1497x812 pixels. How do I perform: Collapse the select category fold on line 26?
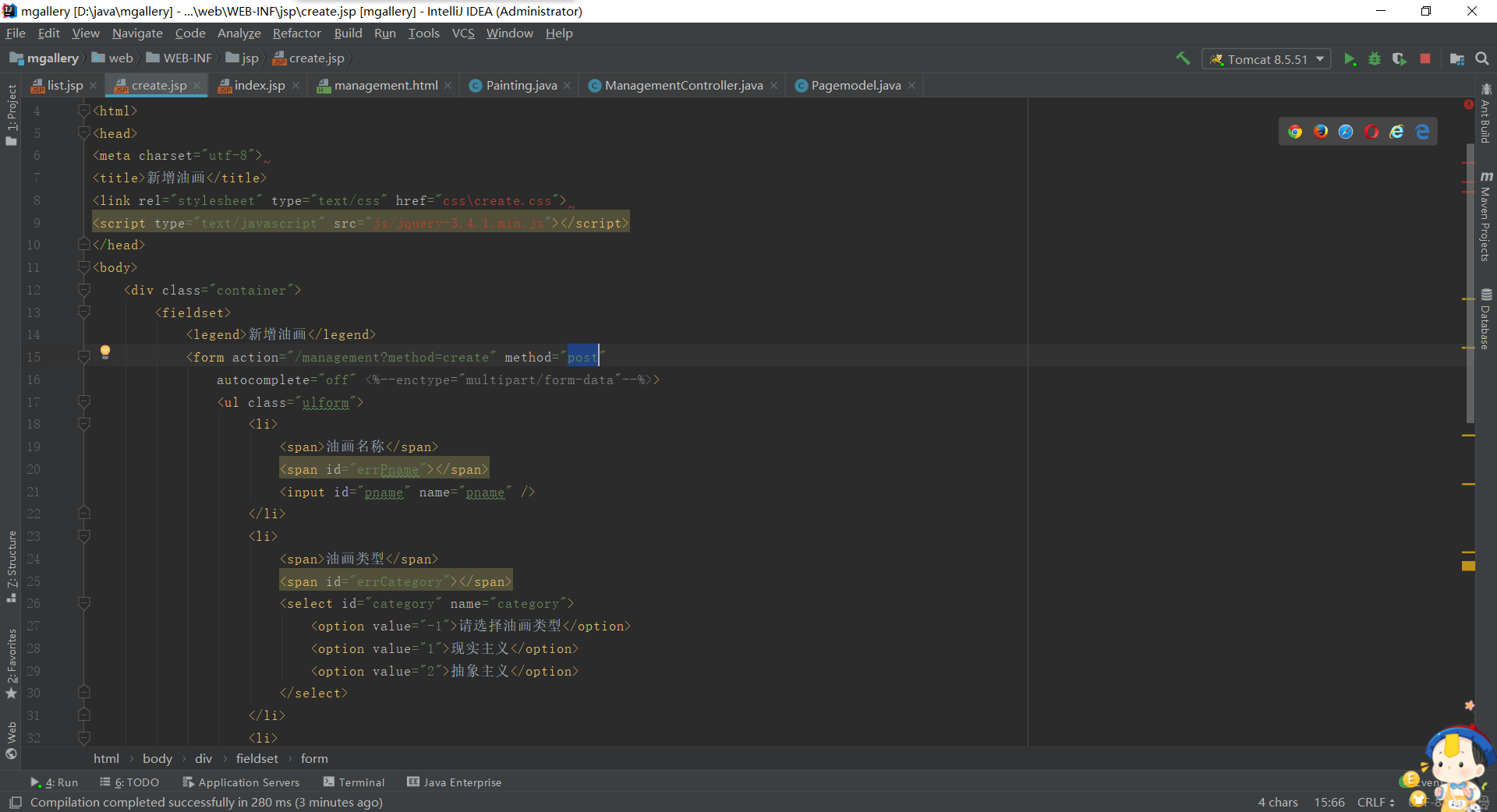[x=84, y=603]
